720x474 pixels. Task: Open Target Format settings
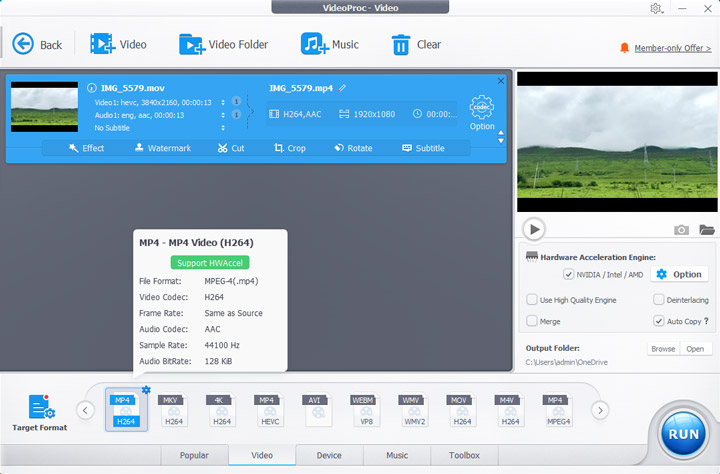pos(40,412)
